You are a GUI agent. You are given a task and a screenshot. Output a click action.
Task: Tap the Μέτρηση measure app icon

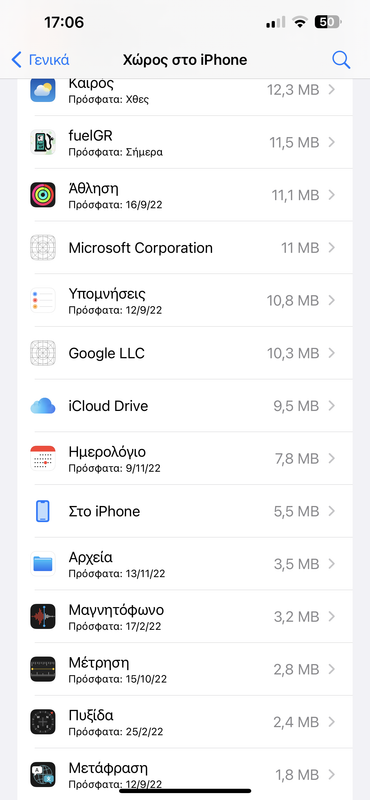pyautogui.click(x=43, y=669)
